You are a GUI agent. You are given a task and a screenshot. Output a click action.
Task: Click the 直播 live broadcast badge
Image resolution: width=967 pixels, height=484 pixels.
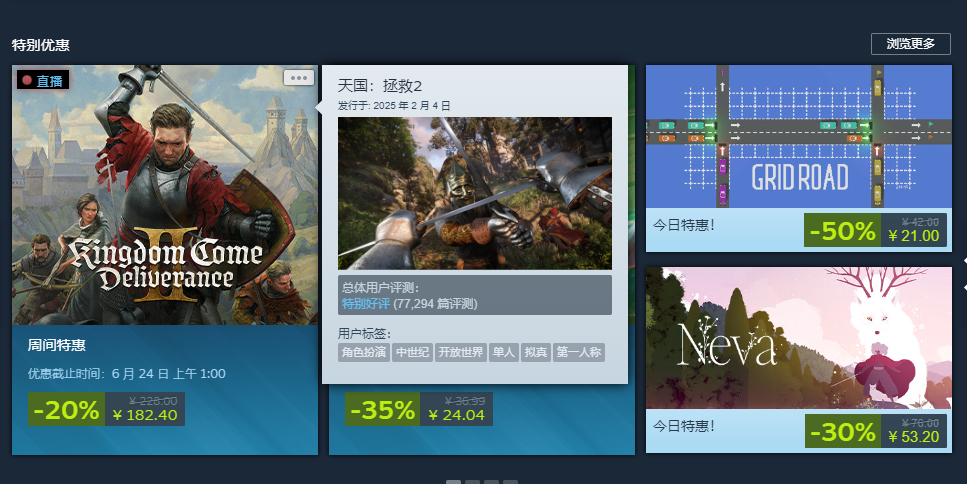pyautogui.click(x=43, y=80)
